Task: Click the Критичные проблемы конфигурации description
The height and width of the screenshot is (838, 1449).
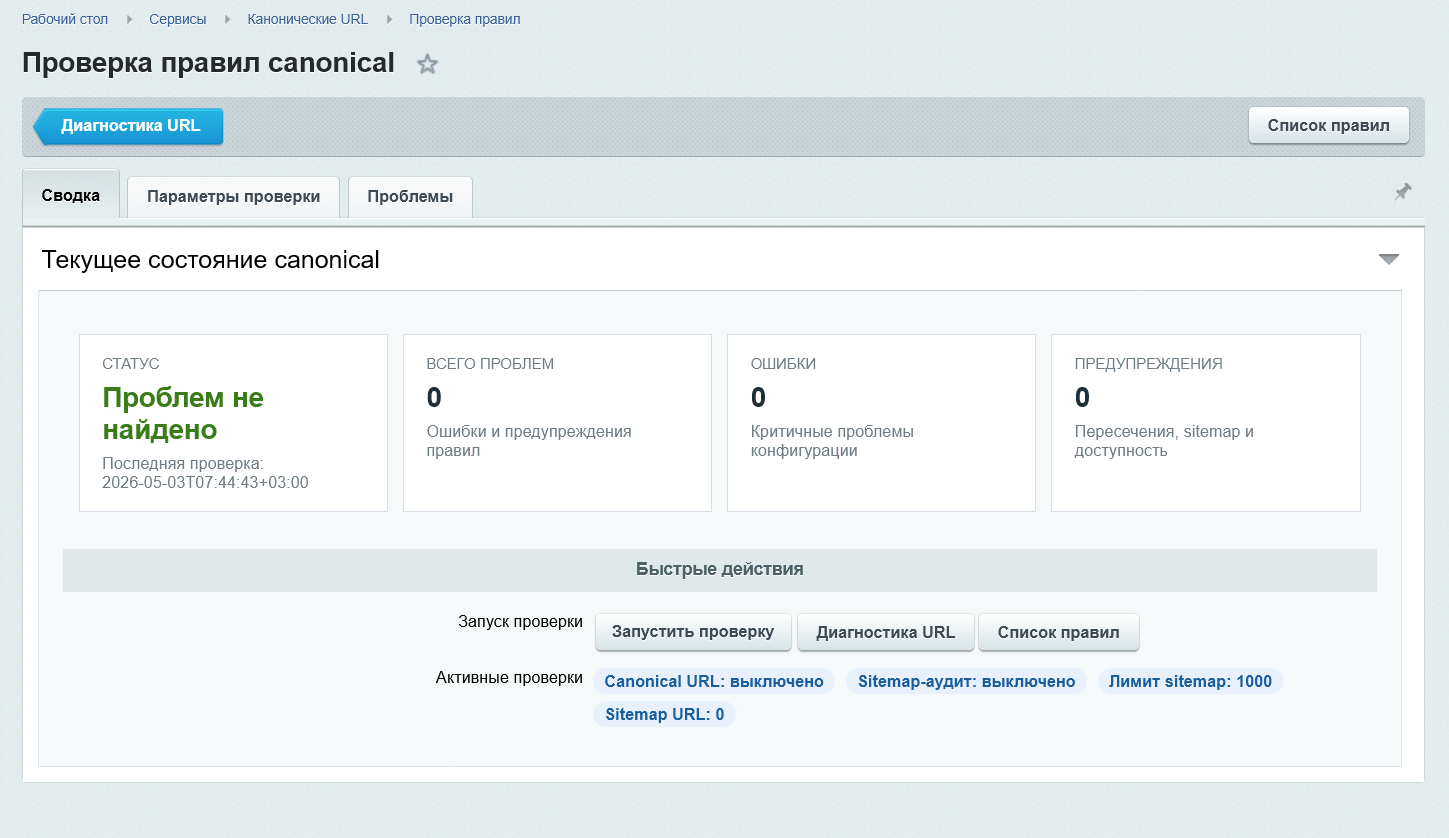Action: [x=832, y=441]
